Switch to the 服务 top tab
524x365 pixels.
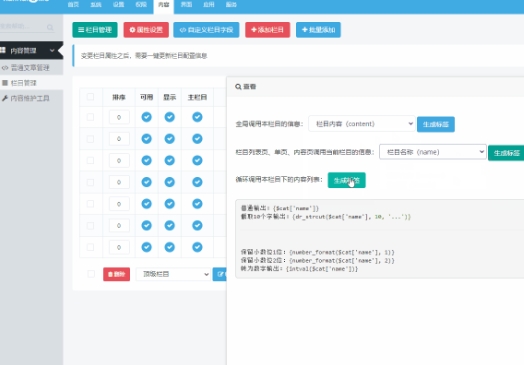(231, 5)
